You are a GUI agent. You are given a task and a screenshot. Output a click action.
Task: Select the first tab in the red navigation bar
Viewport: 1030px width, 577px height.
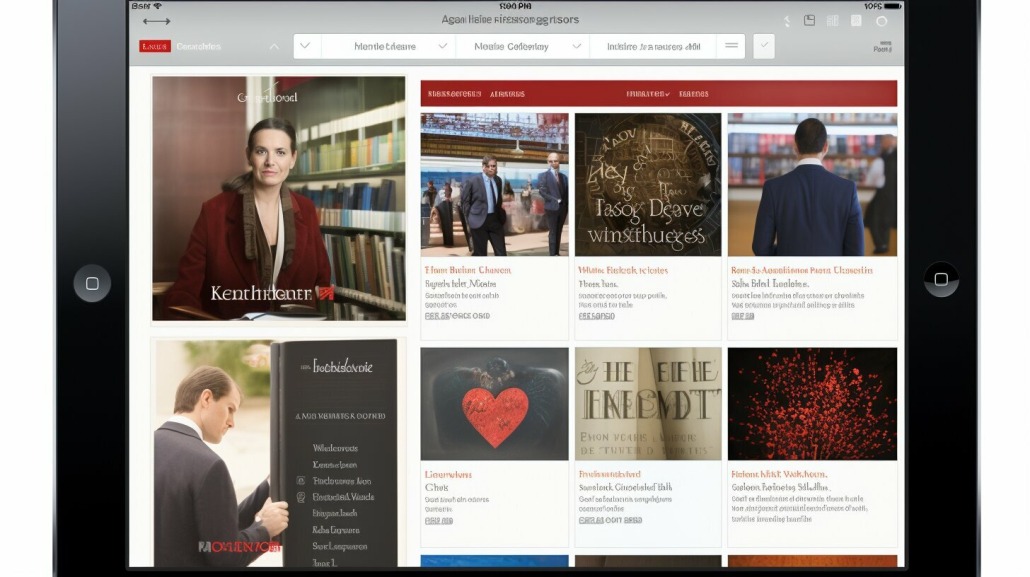[x=455, y=94]
